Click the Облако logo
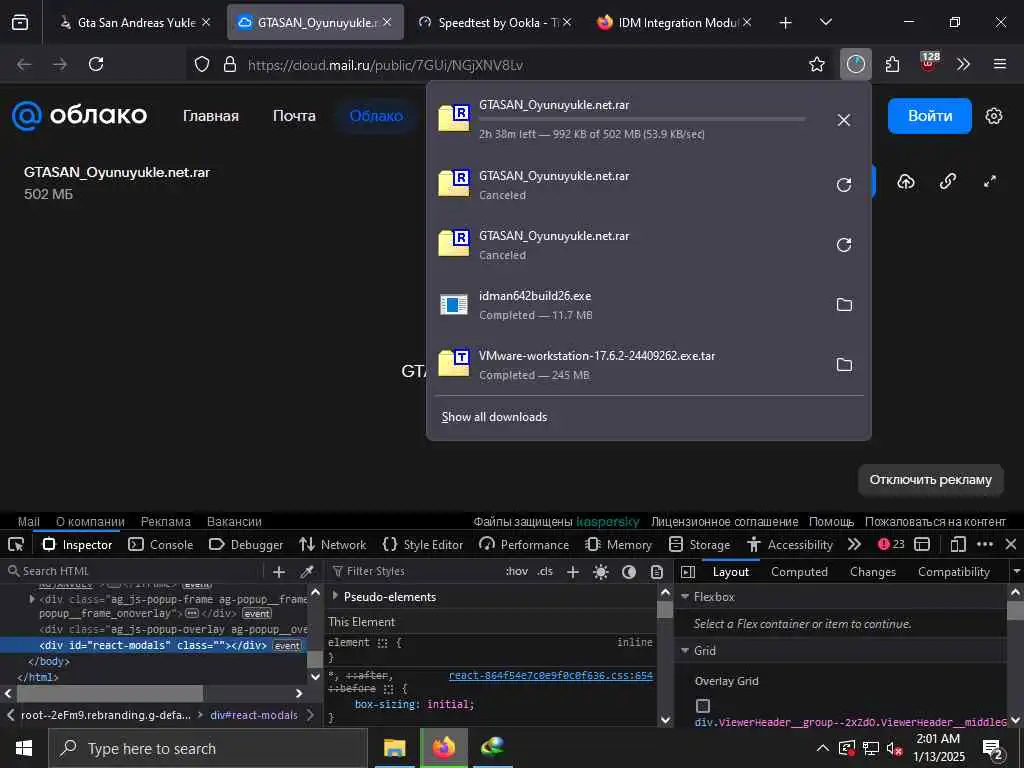 79,116
